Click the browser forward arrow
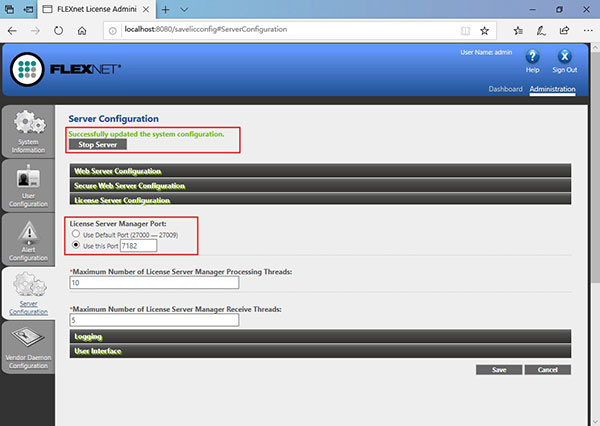 coord(35,31)
